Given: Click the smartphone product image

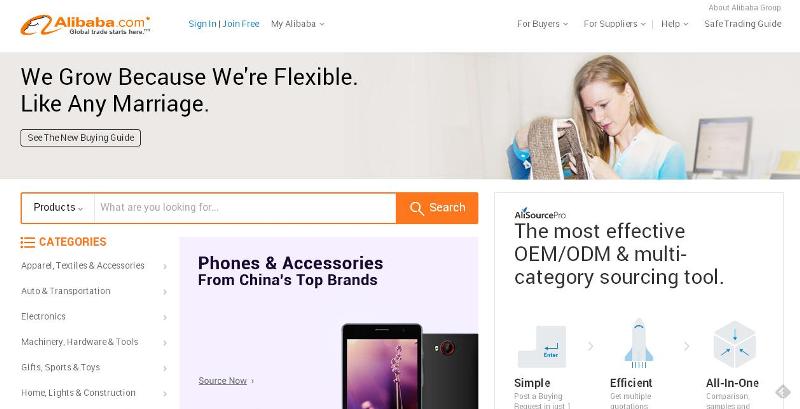Looking at the screenshot, I should [410, 366].
